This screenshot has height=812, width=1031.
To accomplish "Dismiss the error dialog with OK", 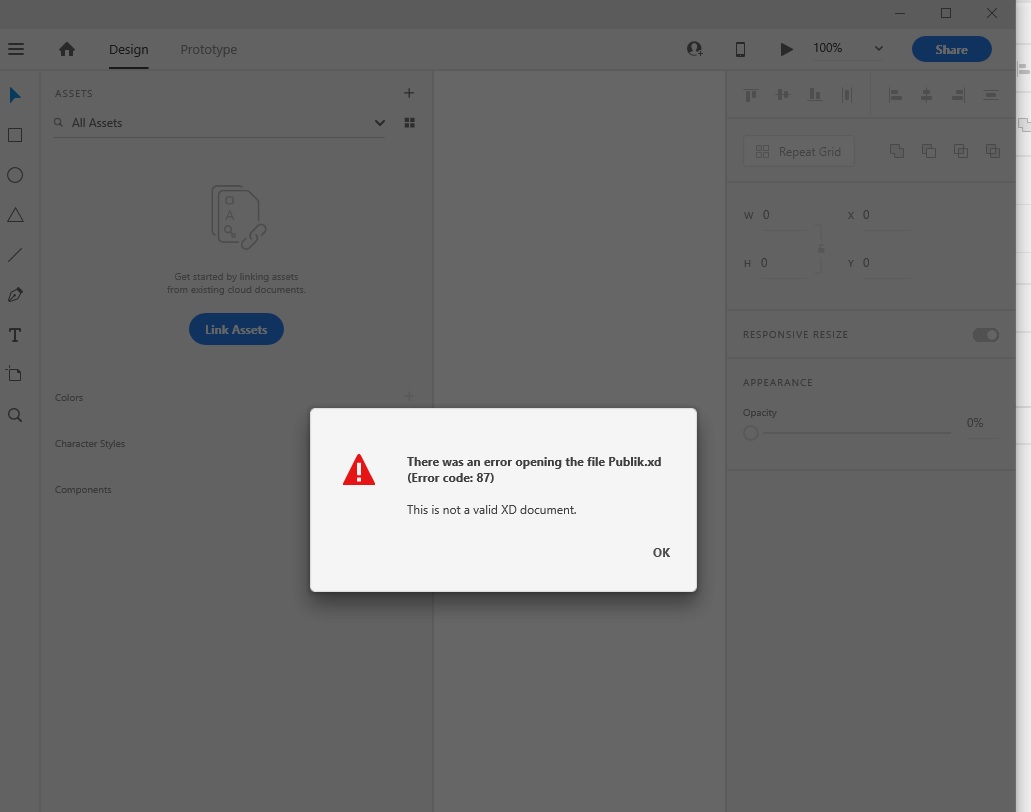I will pyautogui.click(x=661, y=552).
